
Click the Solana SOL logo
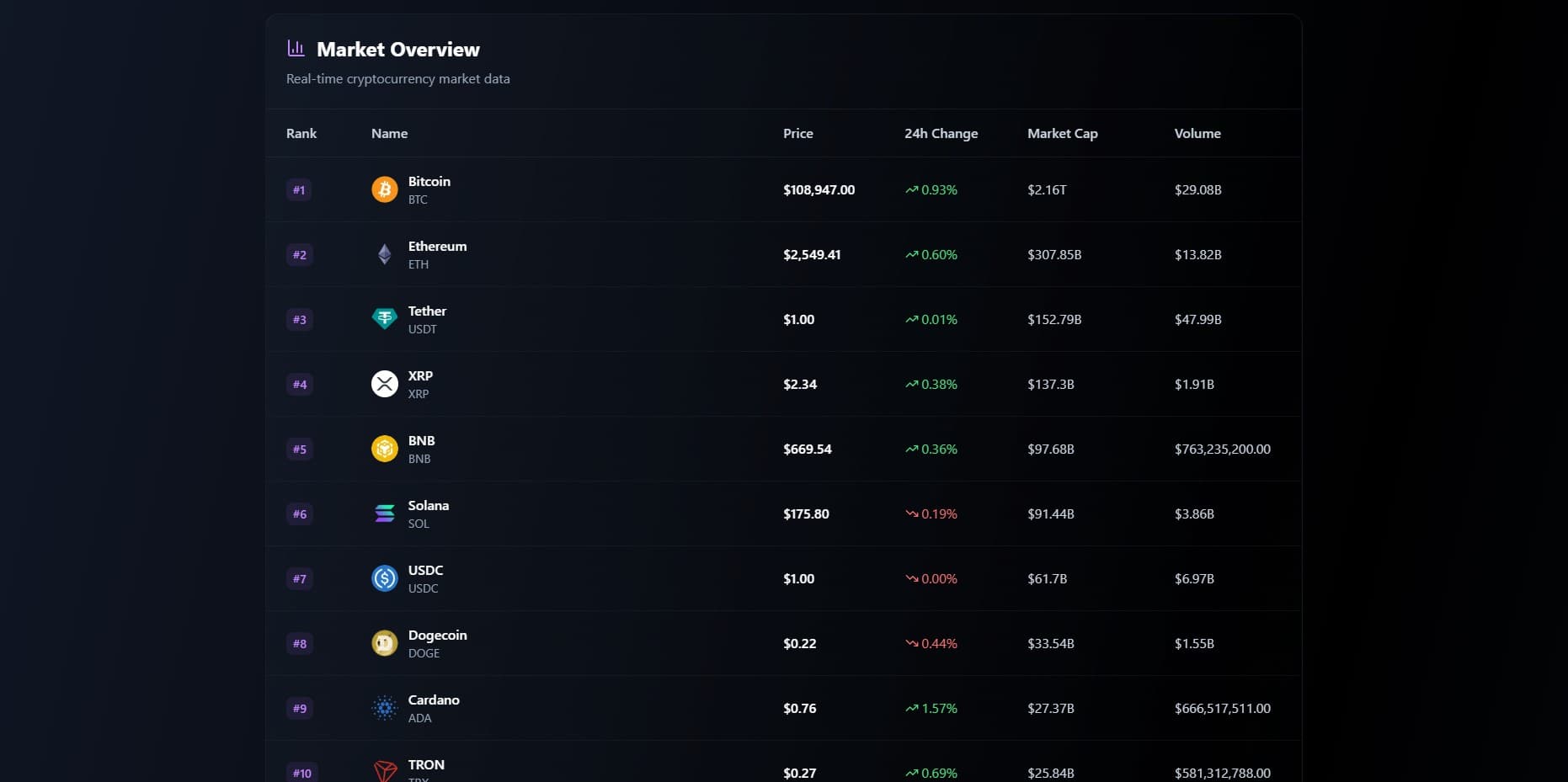pos(384,513)
